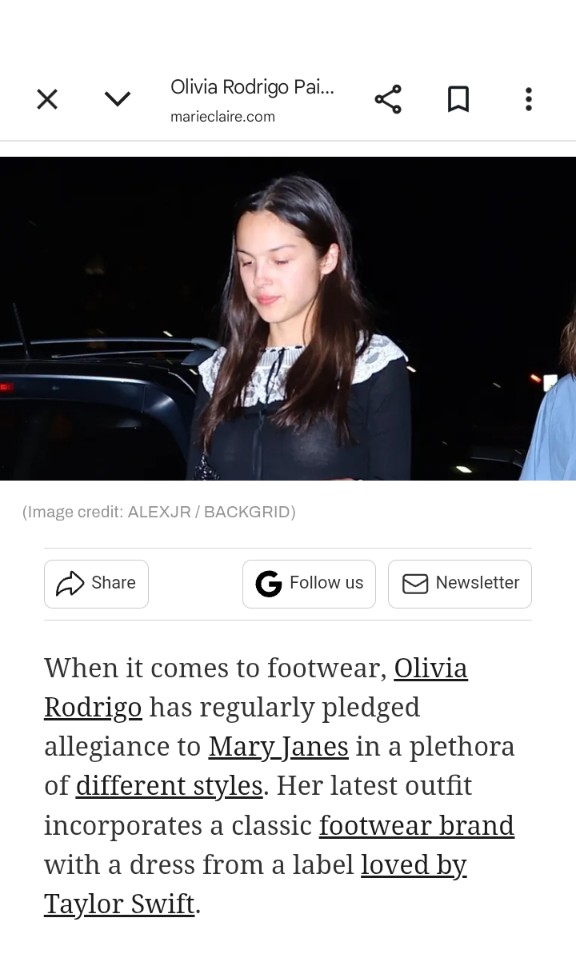Expand the page info chevron
The width and height of the screenshot is (576, 976).
tap(117, 98)
